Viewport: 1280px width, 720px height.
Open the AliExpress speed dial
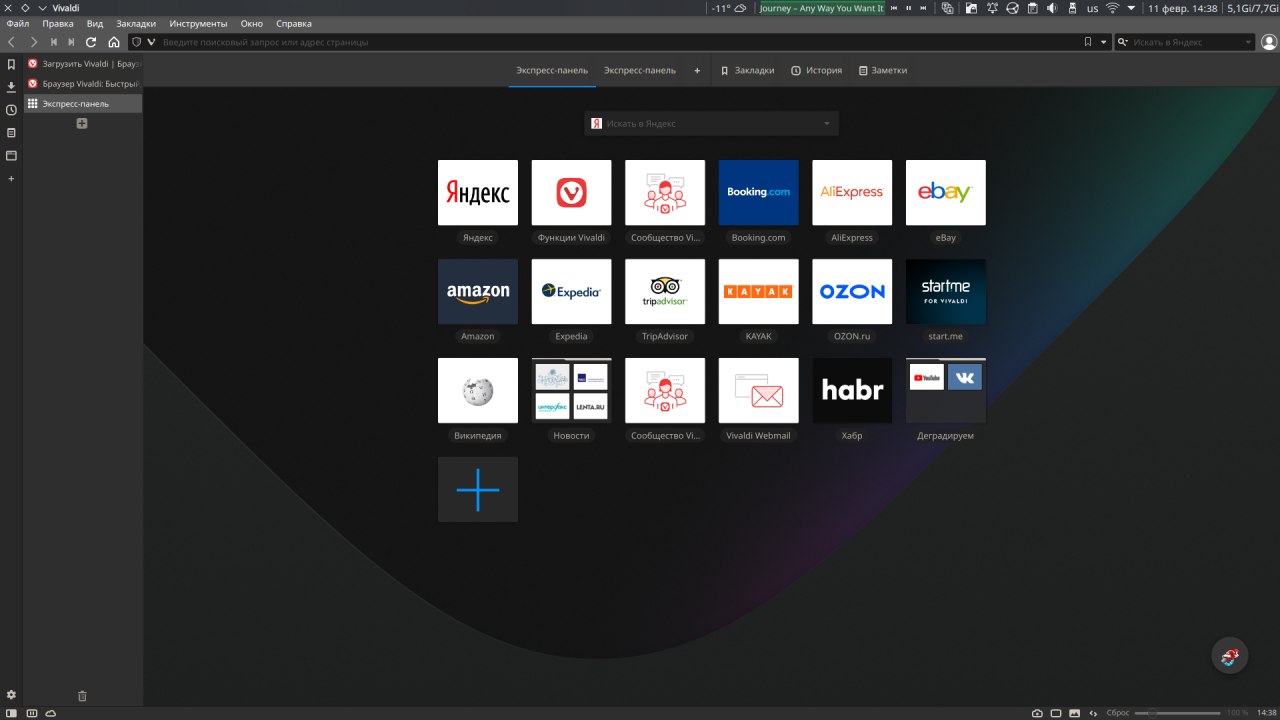[852, 193]
